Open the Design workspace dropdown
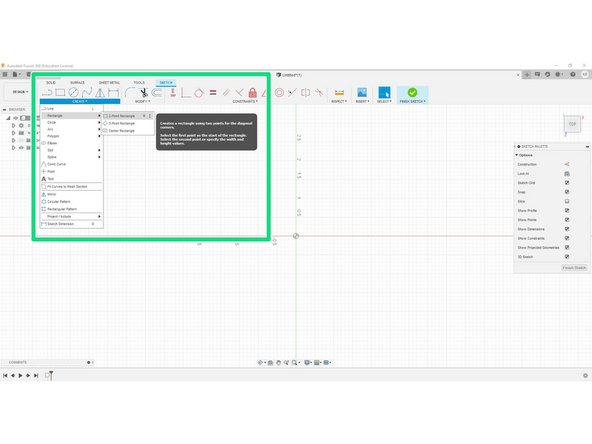592x444 pixels. coord(20,92)
